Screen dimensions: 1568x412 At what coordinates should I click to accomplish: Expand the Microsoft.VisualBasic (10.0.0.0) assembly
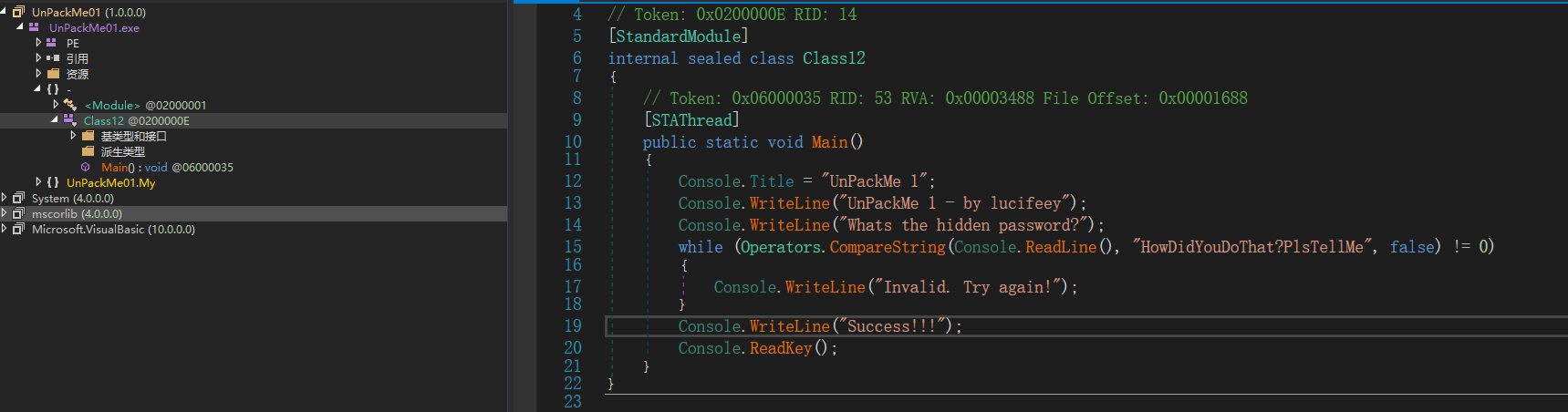pos(4,229)
